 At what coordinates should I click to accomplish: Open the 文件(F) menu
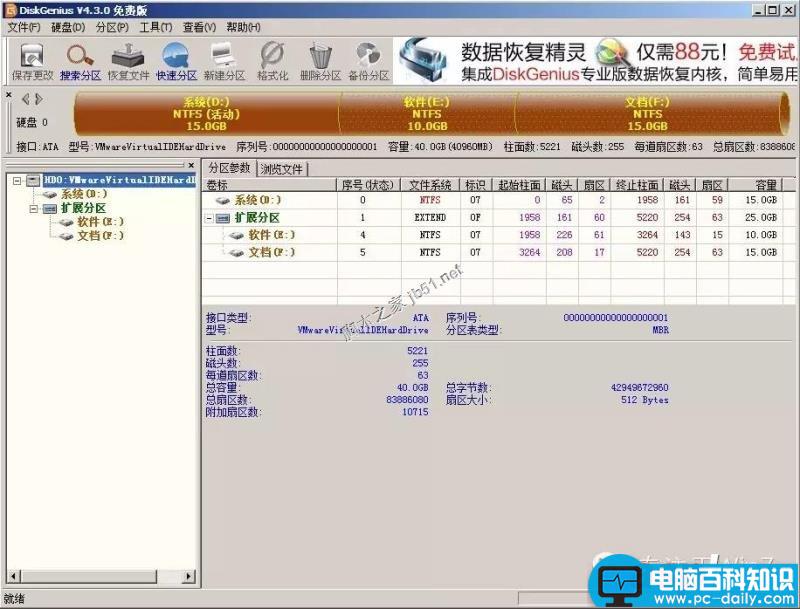(23, 27)
